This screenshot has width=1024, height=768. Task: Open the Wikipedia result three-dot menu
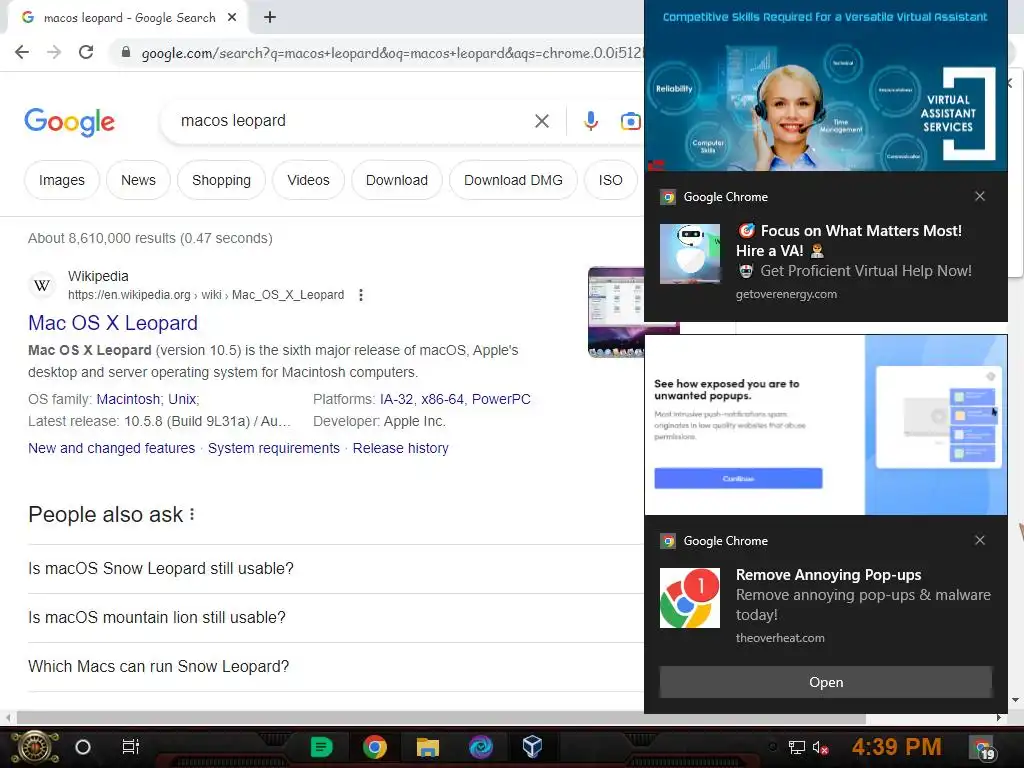point(360,295)
